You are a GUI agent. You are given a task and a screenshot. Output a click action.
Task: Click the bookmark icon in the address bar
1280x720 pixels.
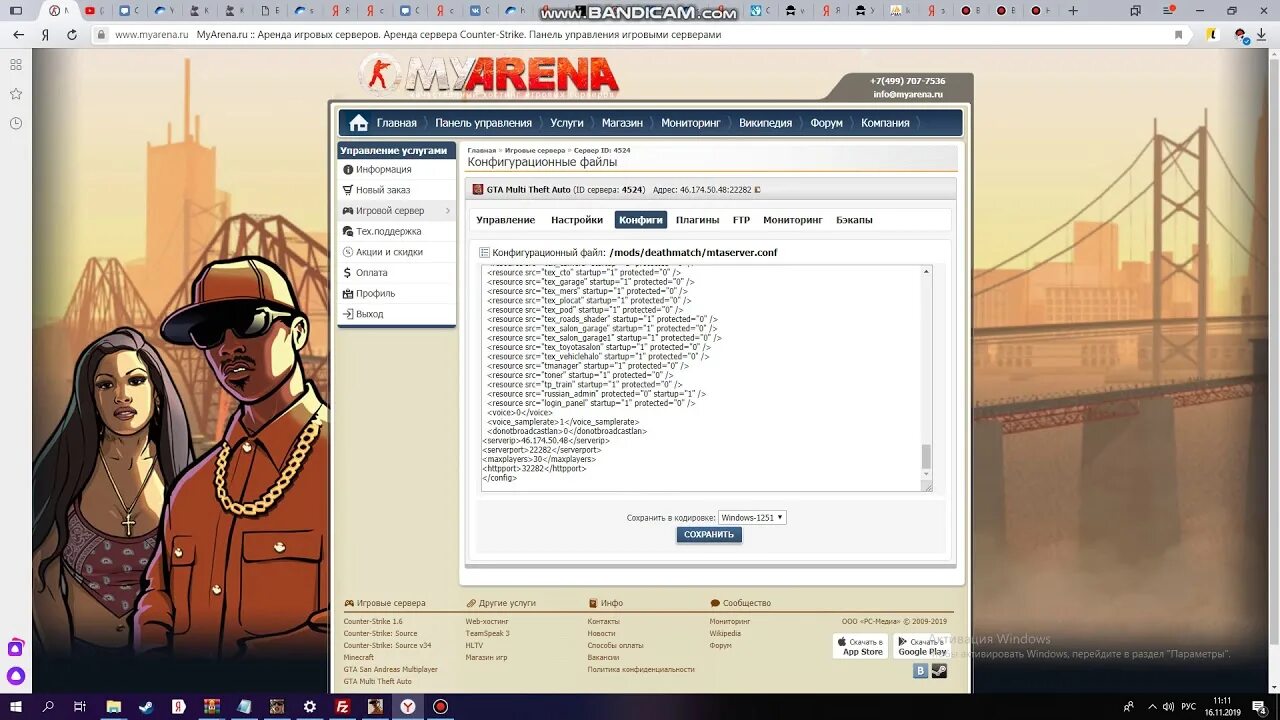[x=1179, y=34]
